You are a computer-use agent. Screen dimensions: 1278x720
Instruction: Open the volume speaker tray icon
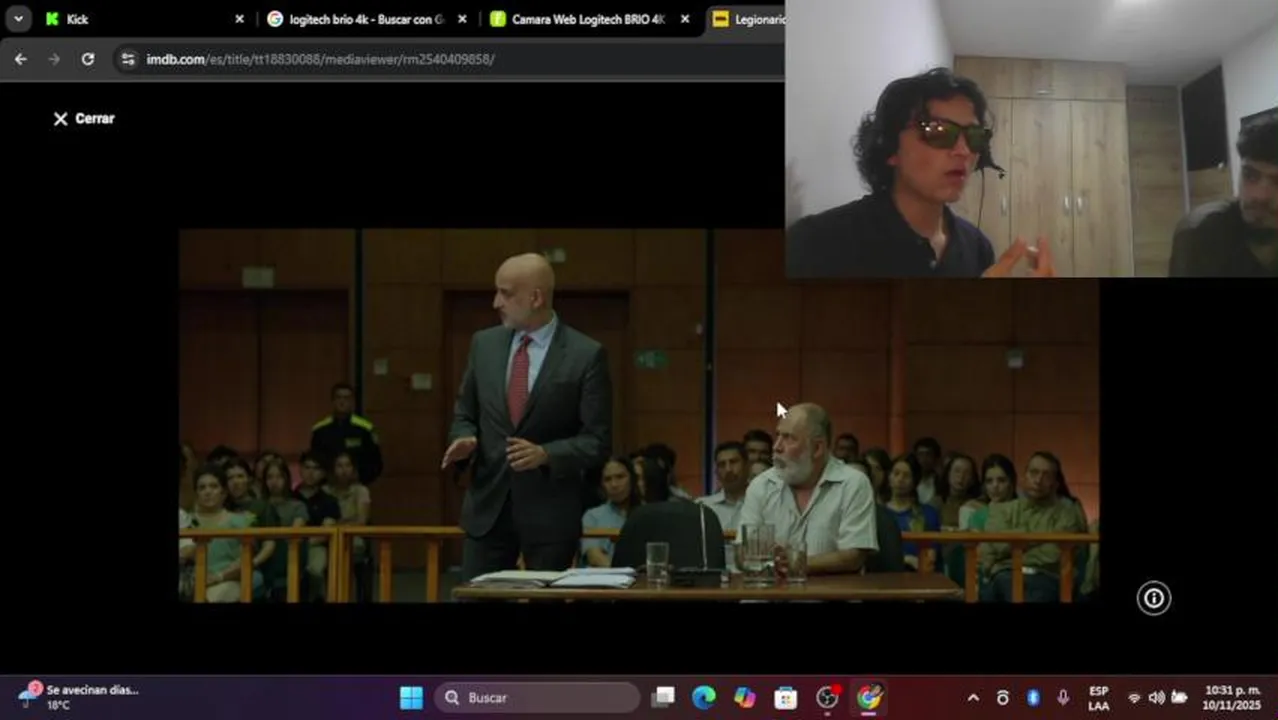1156,698
